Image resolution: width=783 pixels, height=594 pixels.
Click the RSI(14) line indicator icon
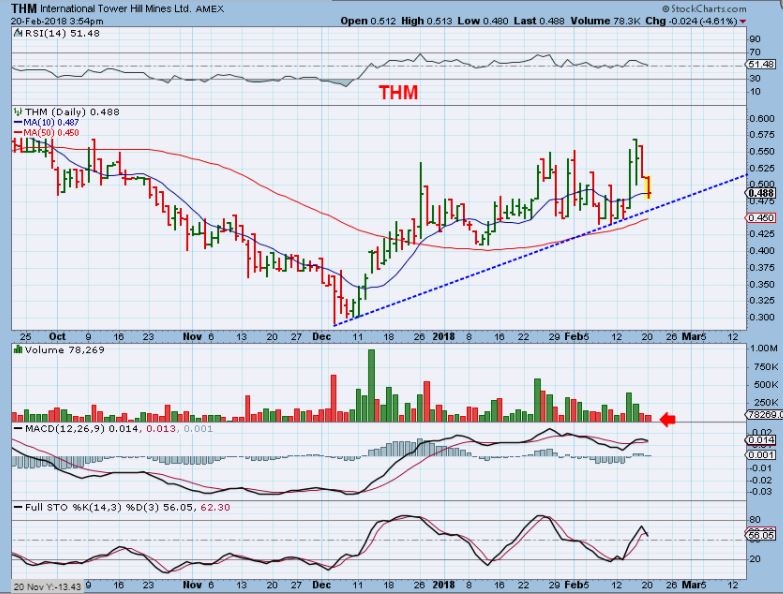[16, 33]
